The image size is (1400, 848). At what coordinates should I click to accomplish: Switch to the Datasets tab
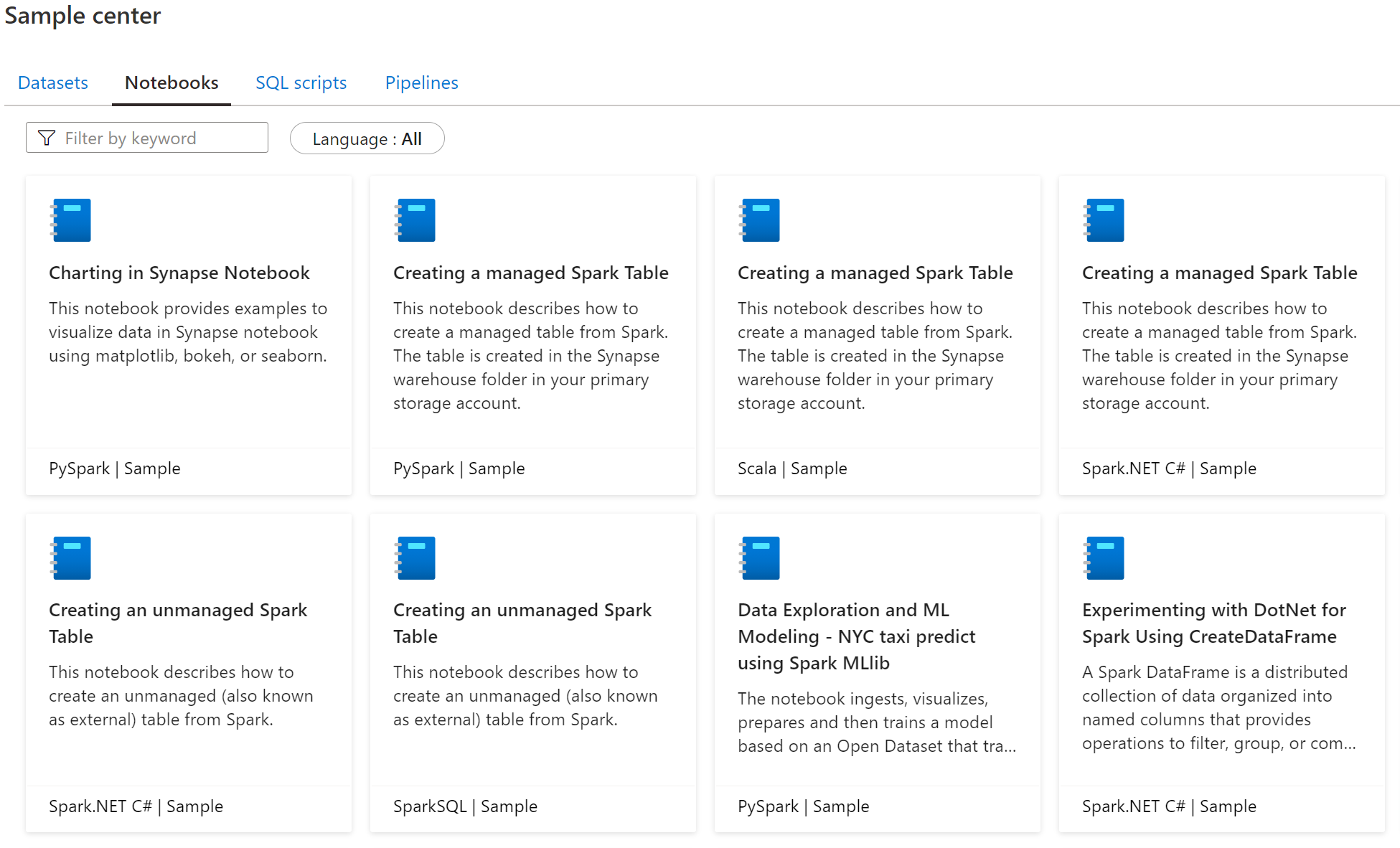pos(53,83)
